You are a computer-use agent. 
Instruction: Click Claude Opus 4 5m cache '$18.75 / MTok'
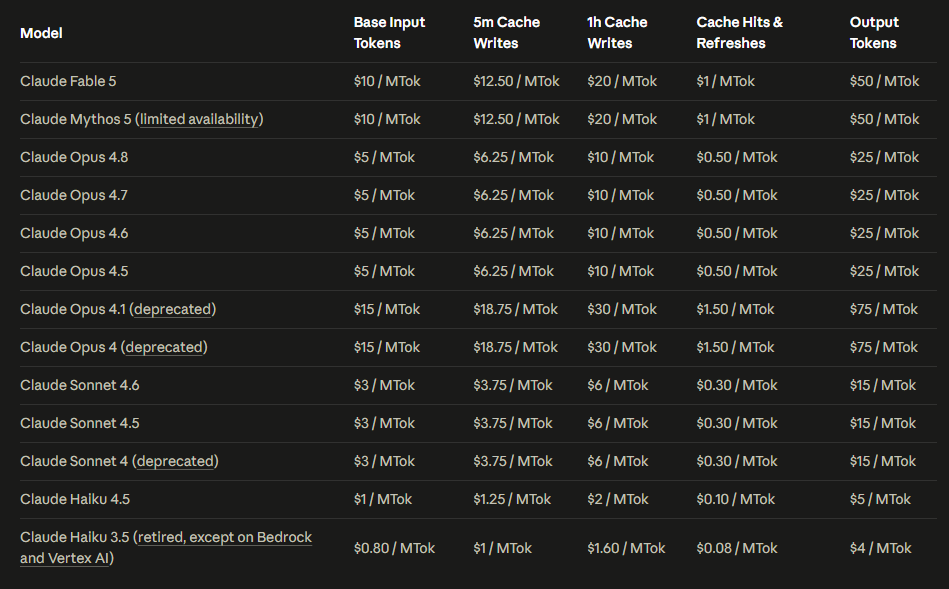(515, 347)
